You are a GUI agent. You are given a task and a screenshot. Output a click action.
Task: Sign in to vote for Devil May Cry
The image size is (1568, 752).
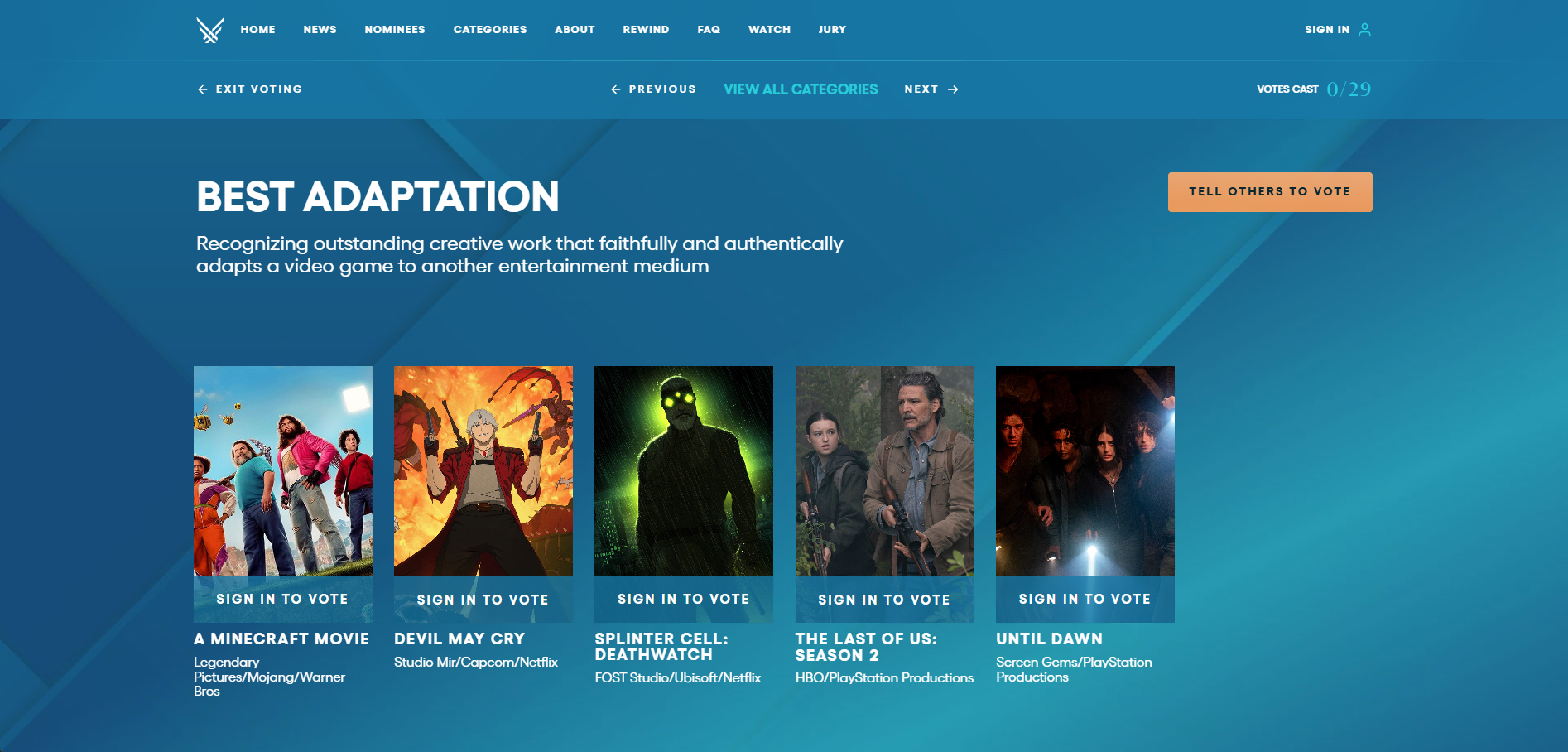(483, 600)
